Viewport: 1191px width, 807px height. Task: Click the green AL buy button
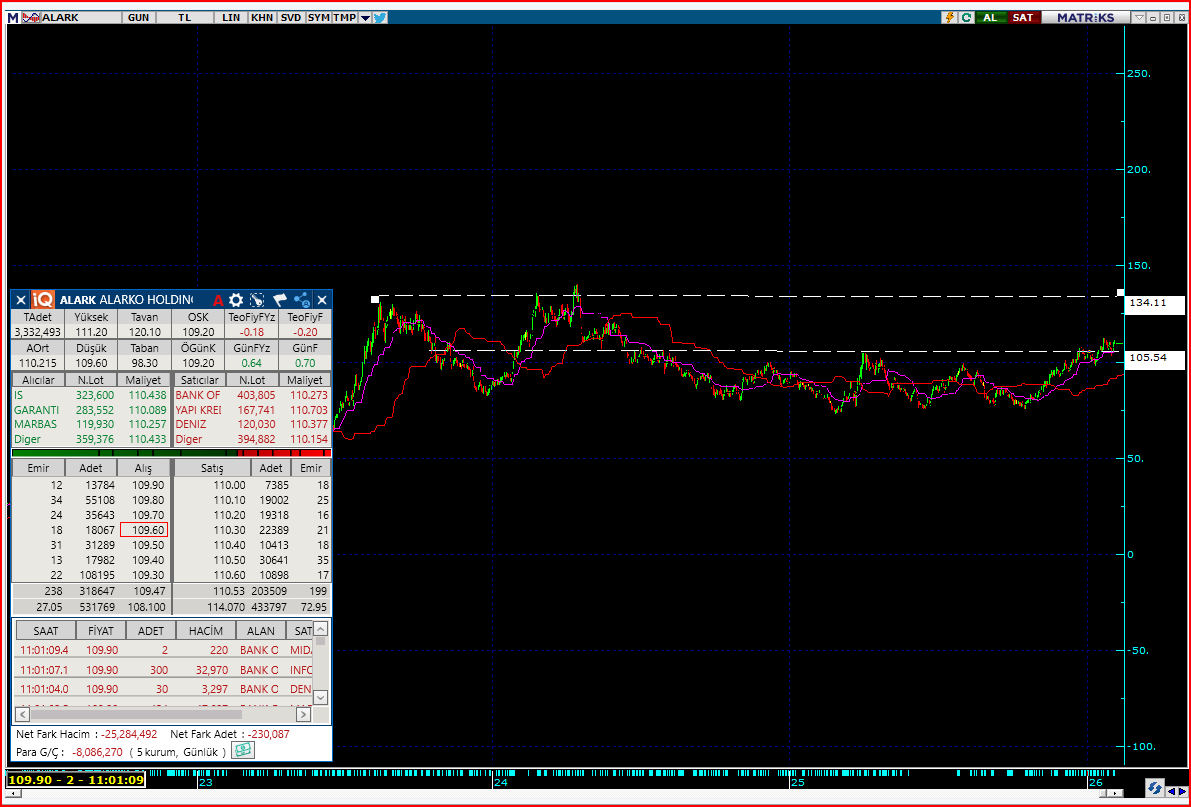pyautogui.click(x=990, y=17)
